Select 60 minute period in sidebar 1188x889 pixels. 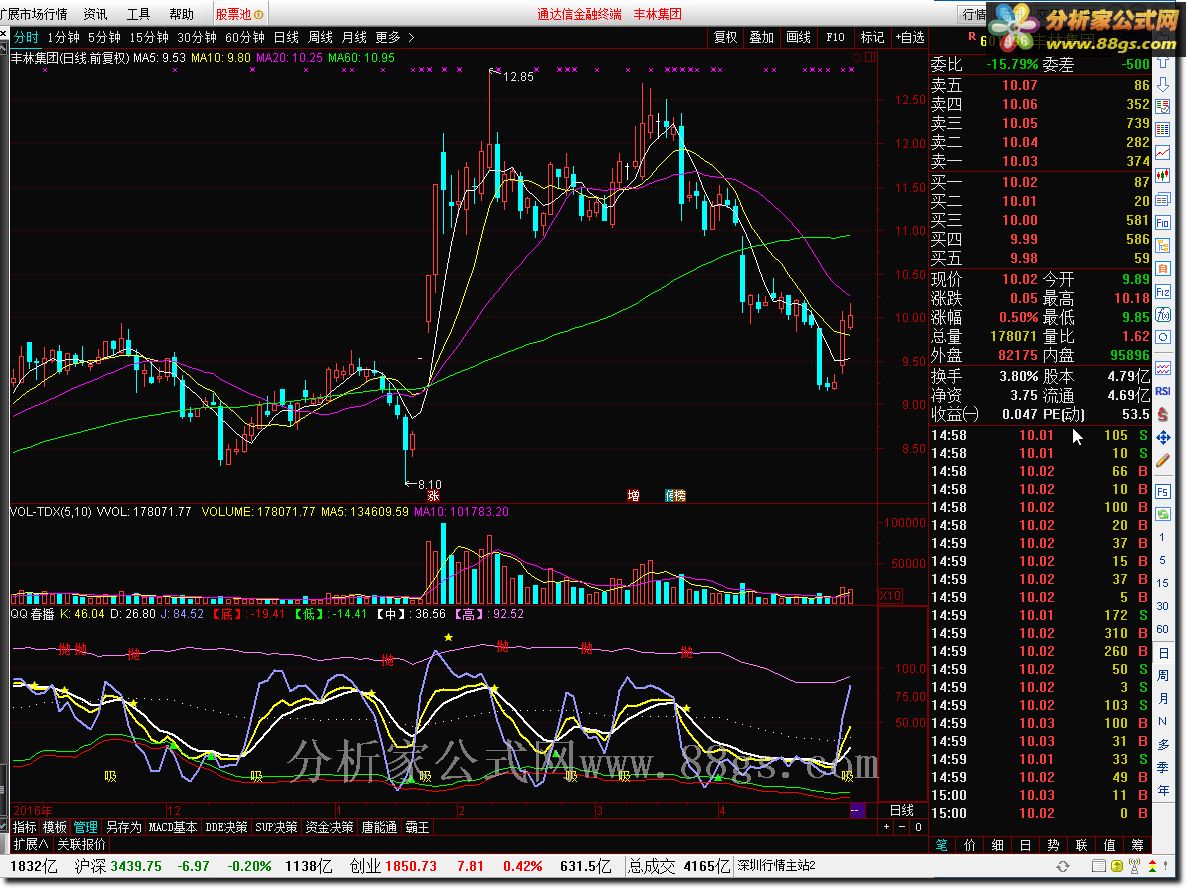pyautogui.click(x=1162, y=629)
